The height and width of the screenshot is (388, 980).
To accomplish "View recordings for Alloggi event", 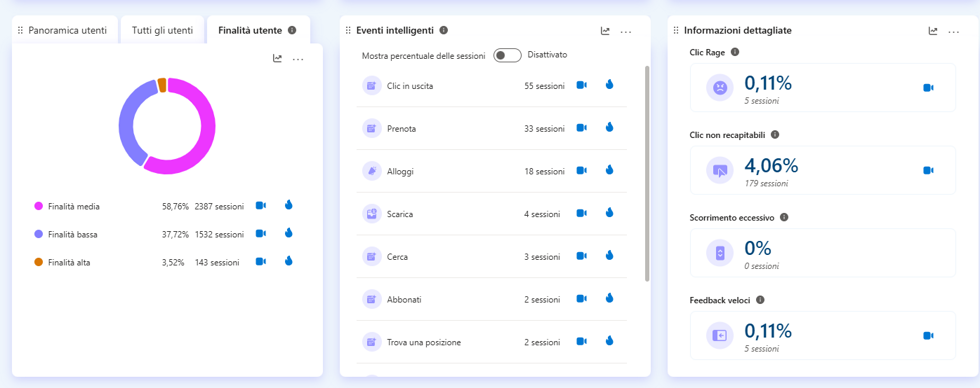I will [581, 170].
